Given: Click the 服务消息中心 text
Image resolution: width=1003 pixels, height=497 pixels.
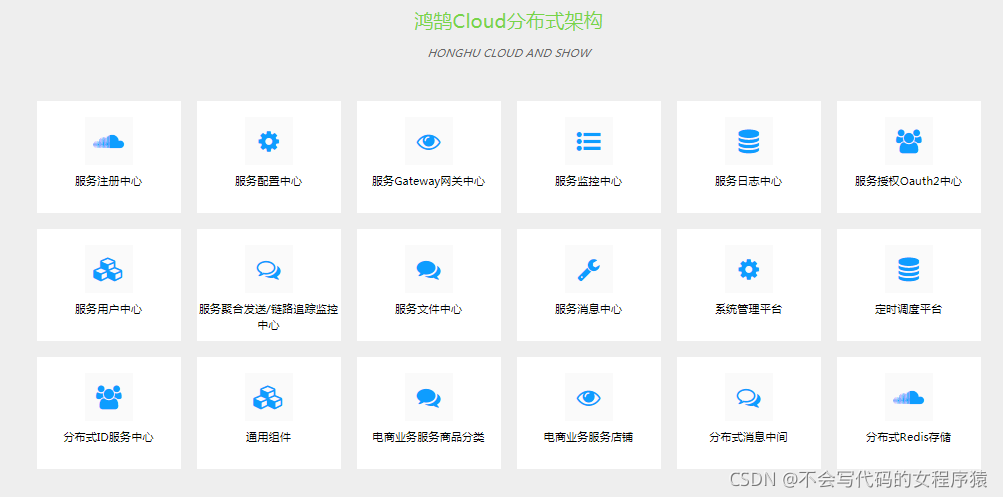Looking at the screenshot, I should pos(588,309).
